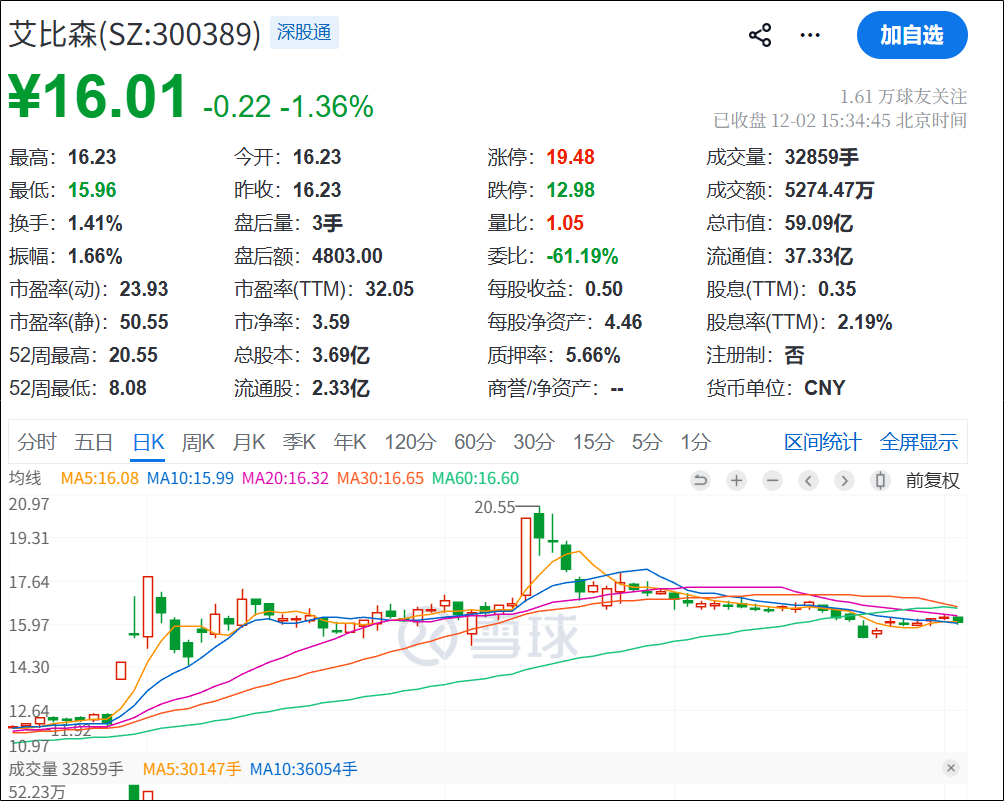
Task: Click the share icon
Action: [760, 35]
